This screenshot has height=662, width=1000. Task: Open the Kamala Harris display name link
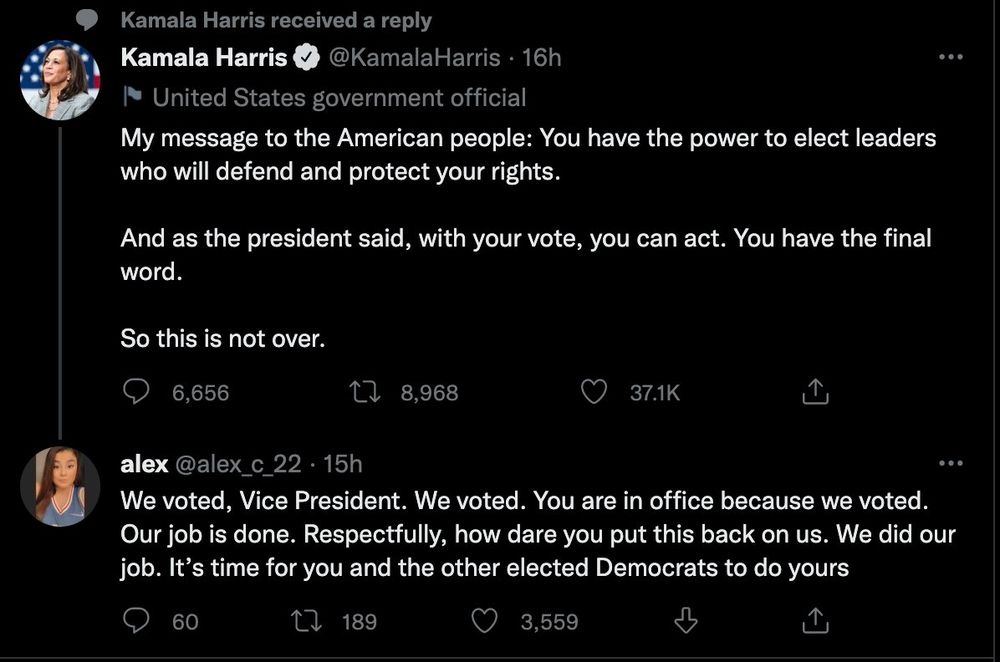tap(204, 58)
